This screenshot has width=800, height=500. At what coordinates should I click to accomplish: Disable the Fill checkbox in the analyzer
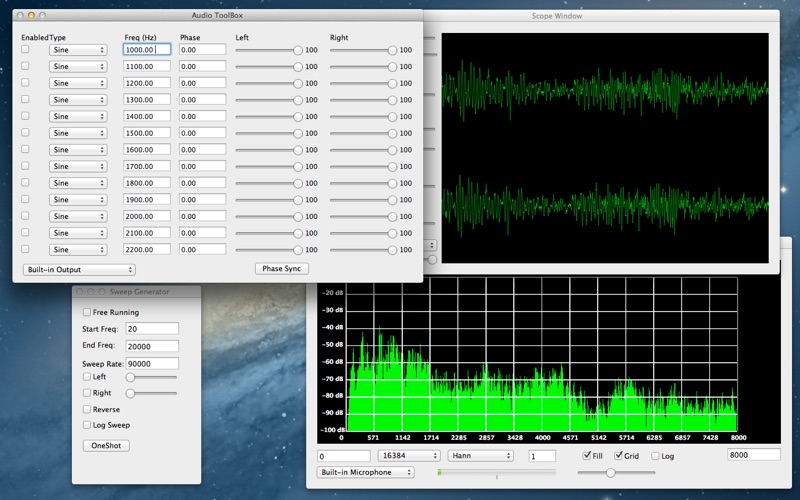(x=587, y=456)
